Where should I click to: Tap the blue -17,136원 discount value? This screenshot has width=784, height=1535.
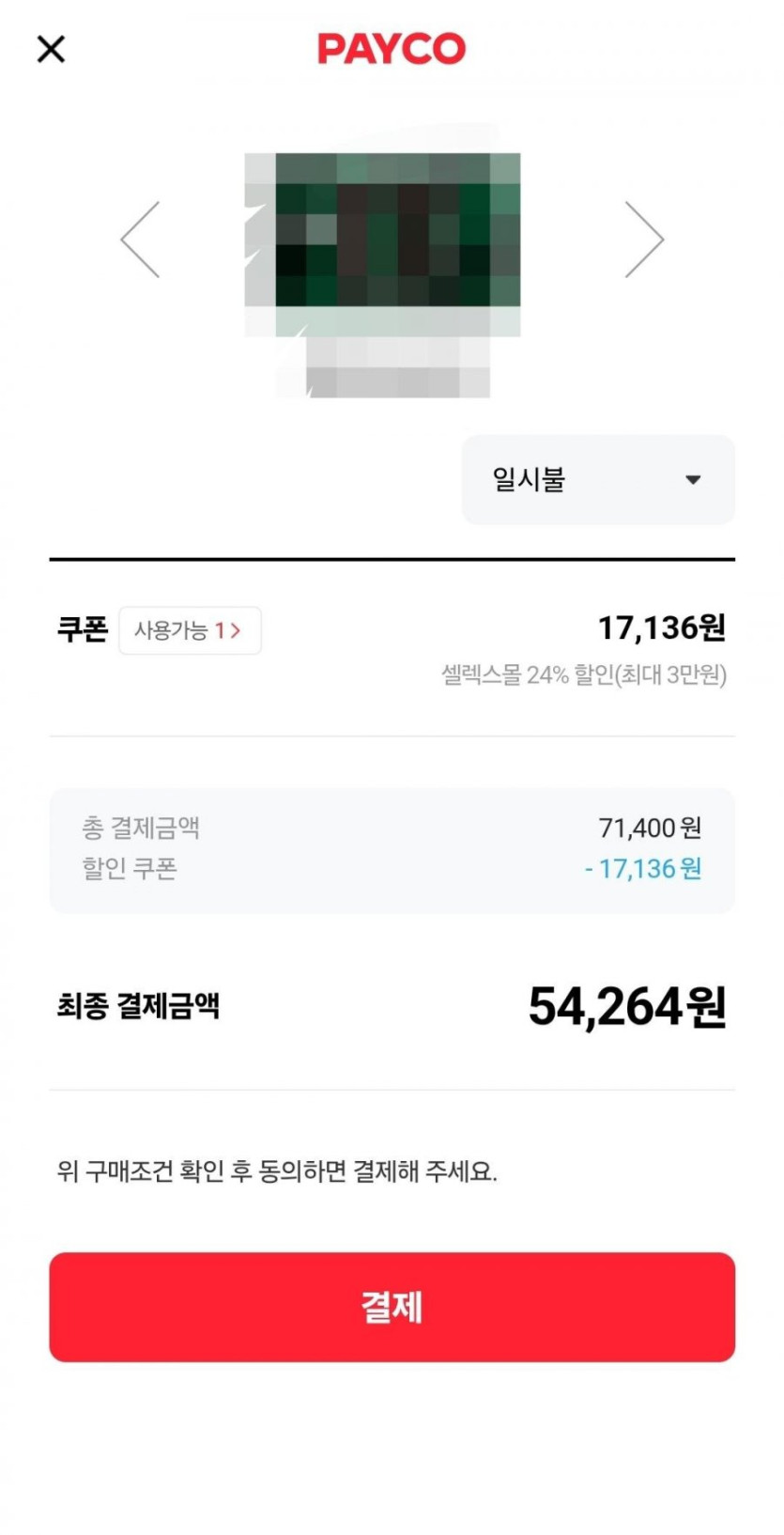(x=643, y=869)
